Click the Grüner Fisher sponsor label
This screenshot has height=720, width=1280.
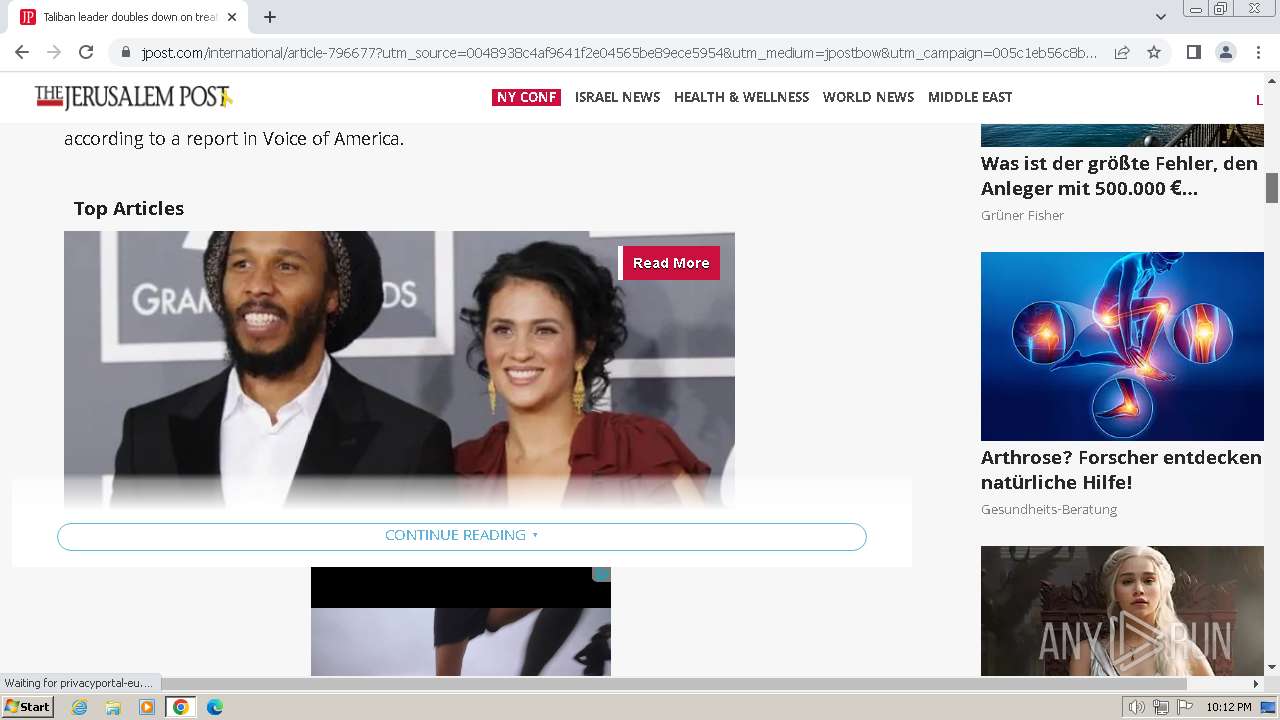click(x=1022, y=215)
